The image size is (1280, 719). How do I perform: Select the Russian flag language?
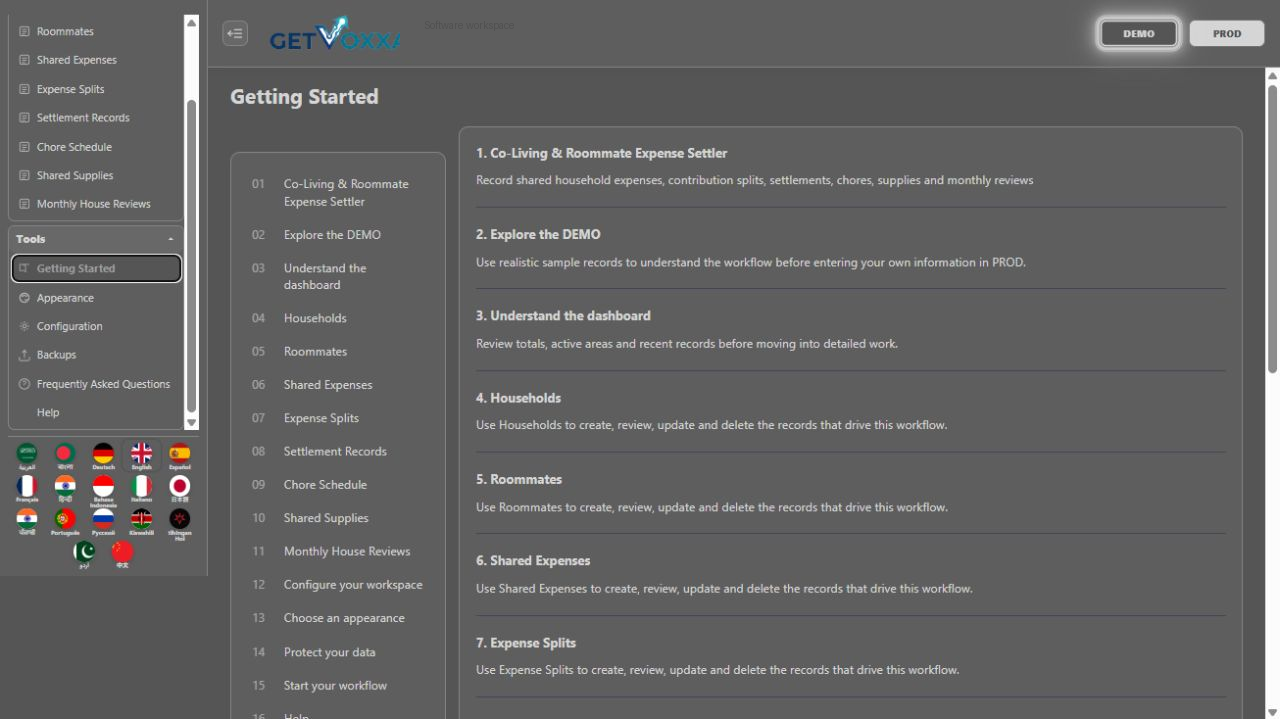103,522
